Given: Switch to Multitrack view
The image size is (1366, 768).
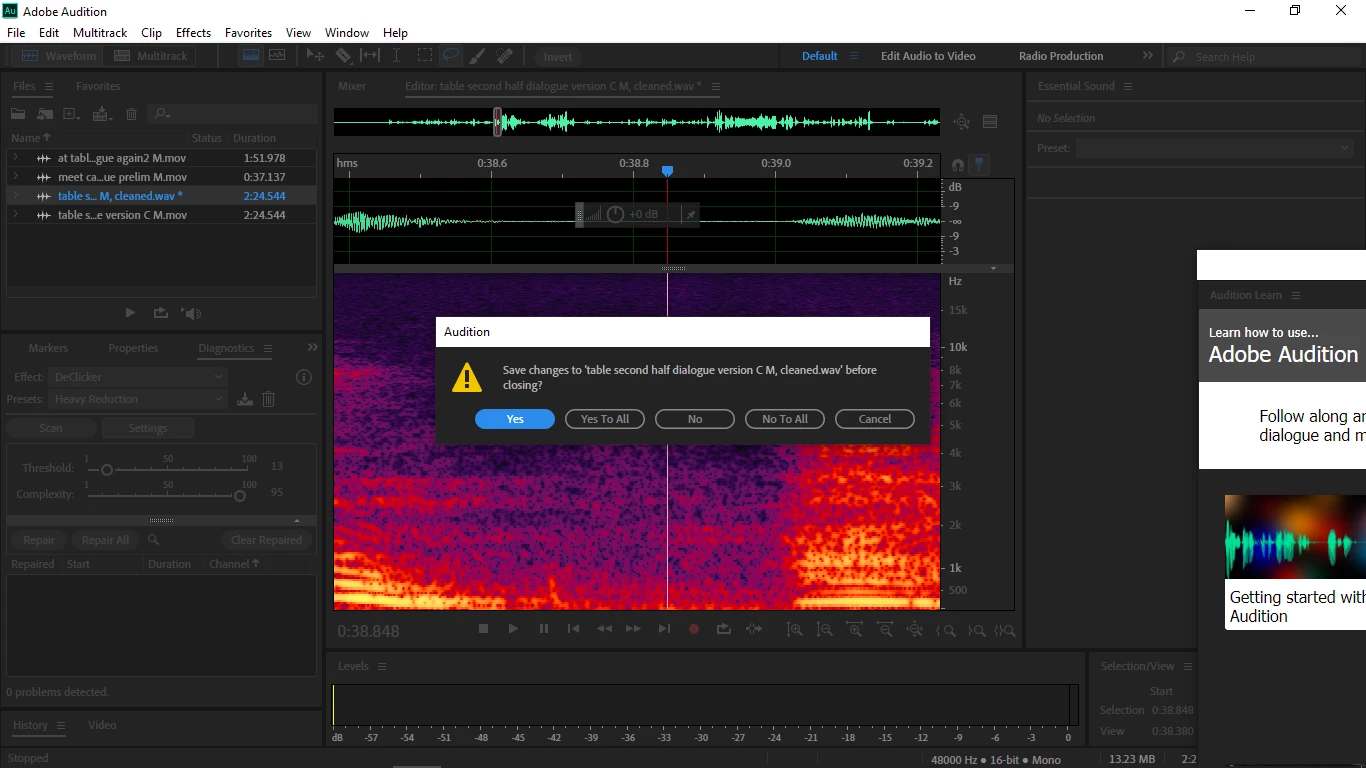Looking at the screenshot, I should (150, 56).
